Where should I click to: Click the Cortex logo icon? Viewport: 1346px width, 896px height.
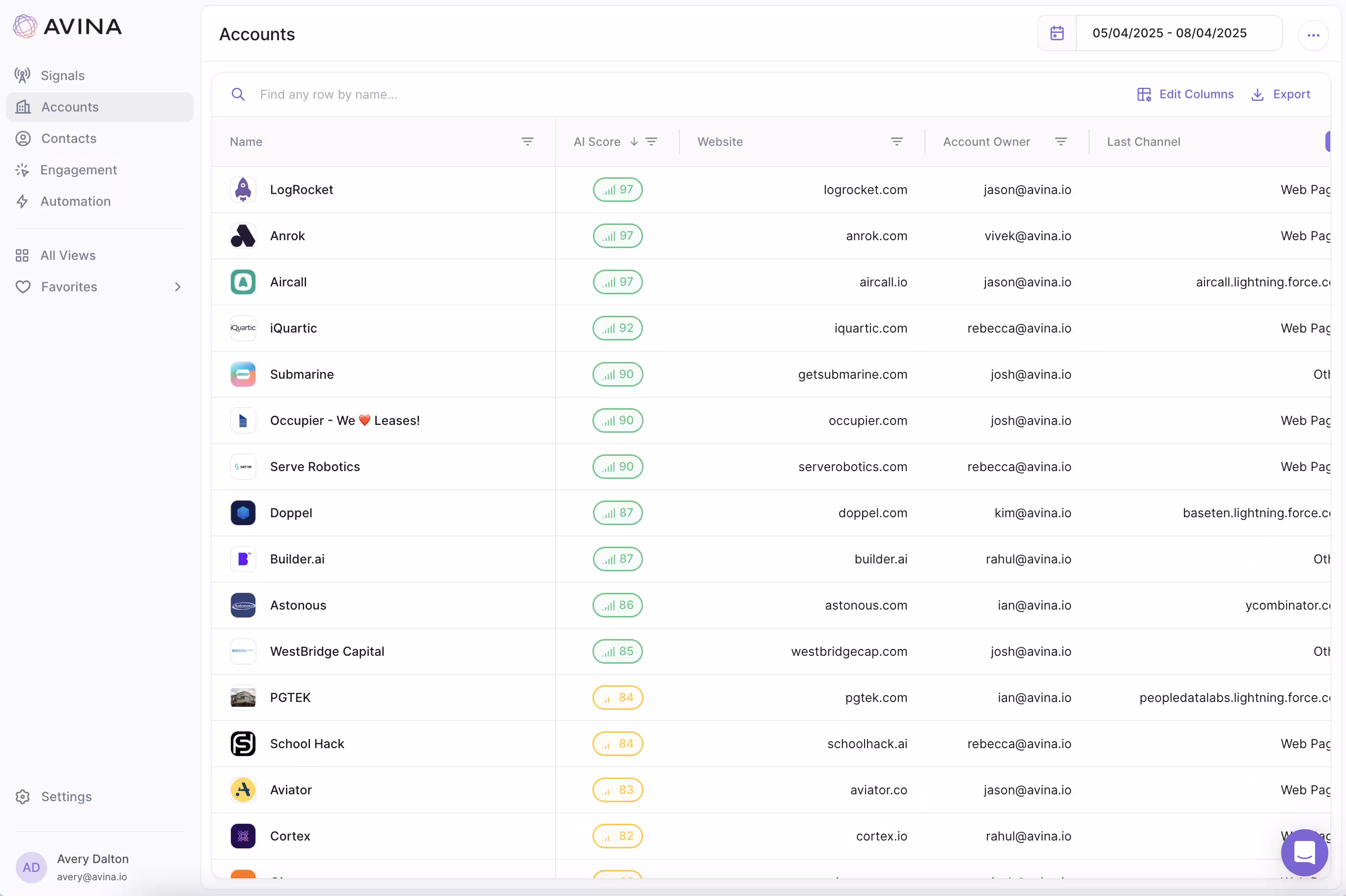[x=243, y=836]
